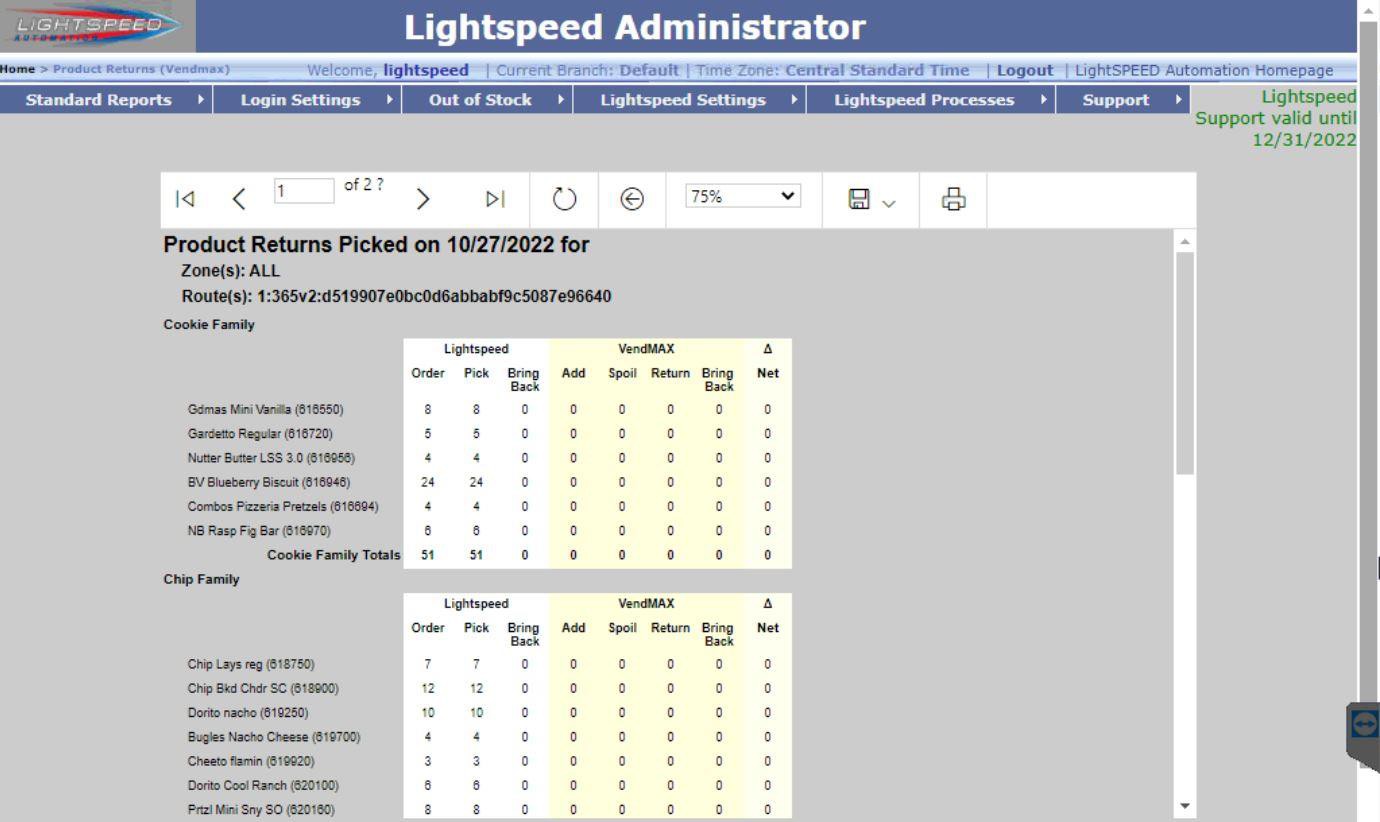Click Chip Lays reg (618750)
Viewport: 1380px width, 822px height.
(251, 664)
